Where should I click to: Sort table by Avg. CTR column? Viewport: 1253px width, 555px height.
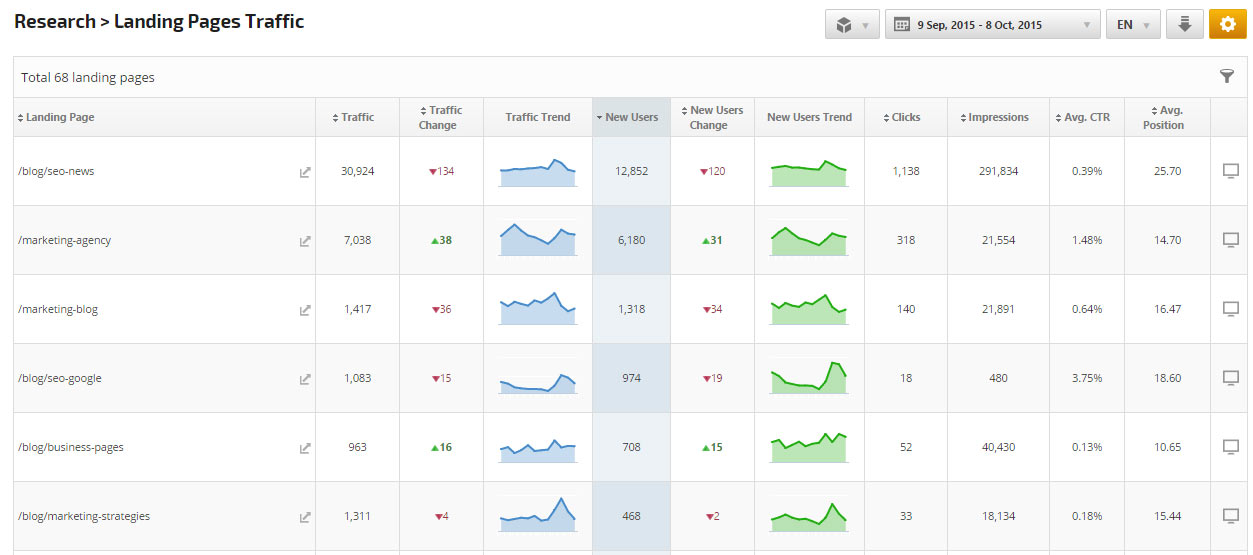[1086, 117]
